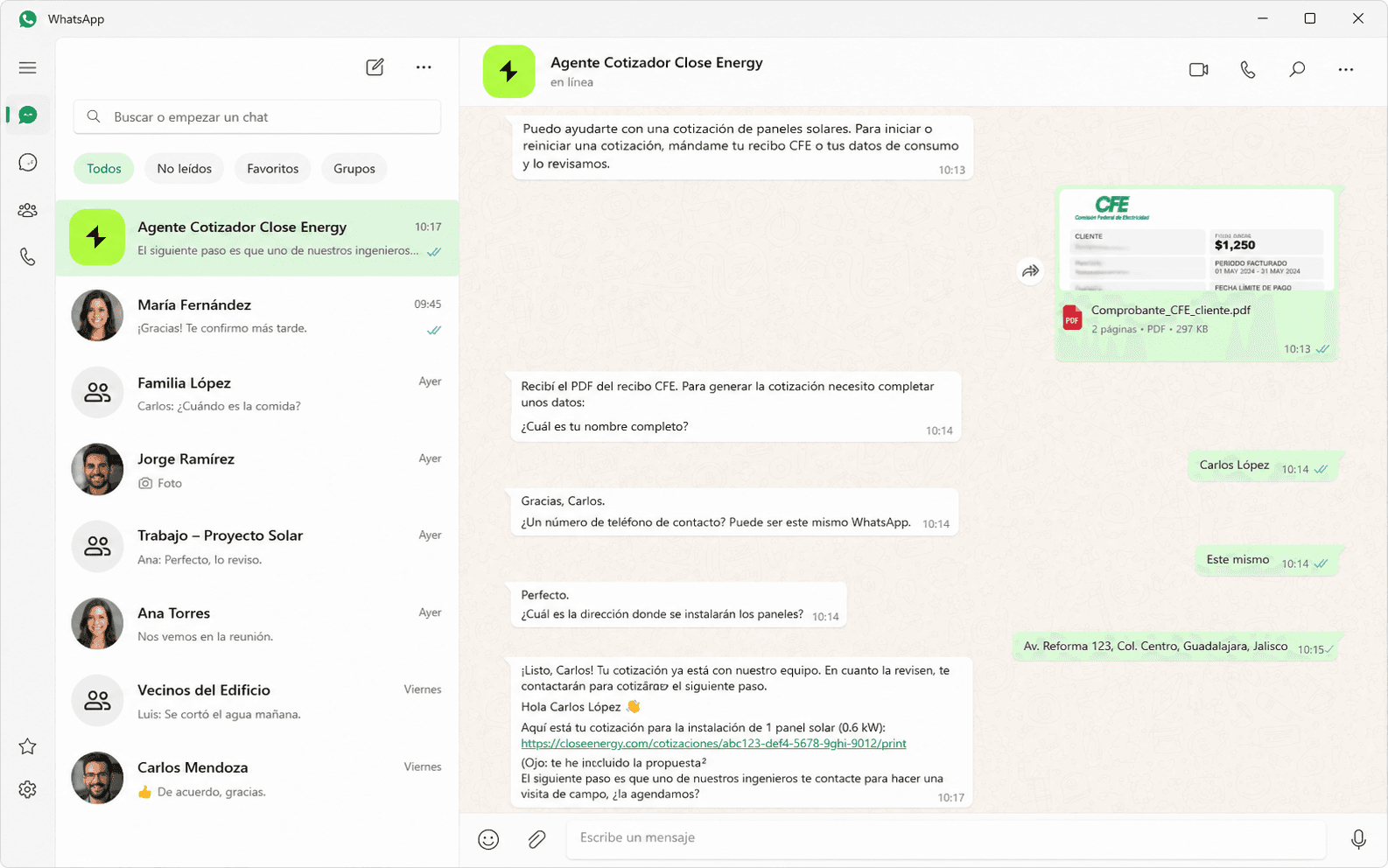
Task: Forward the CFE PDF with arrow icon
Action: pyautogui.click(x=1031, y=271)
